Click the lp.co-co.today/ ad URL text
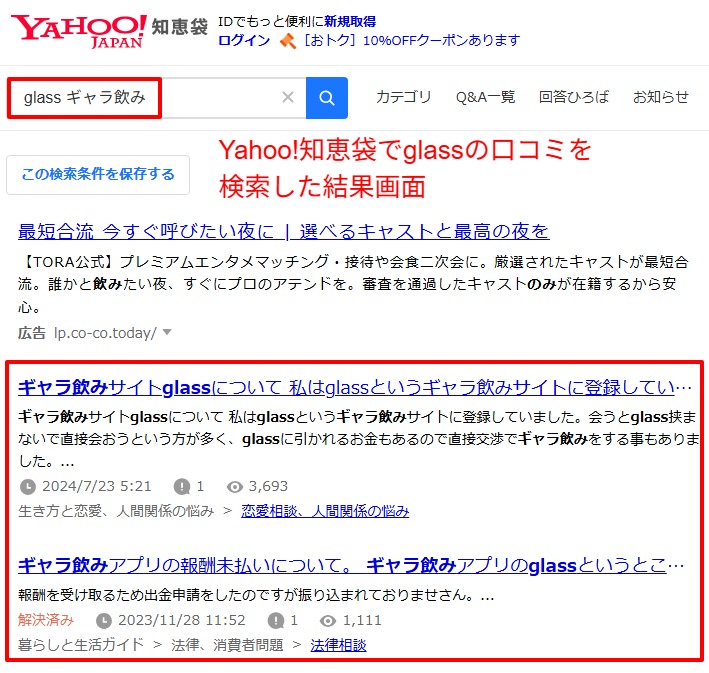Viewport: 709px width, 673px height. 105,333
